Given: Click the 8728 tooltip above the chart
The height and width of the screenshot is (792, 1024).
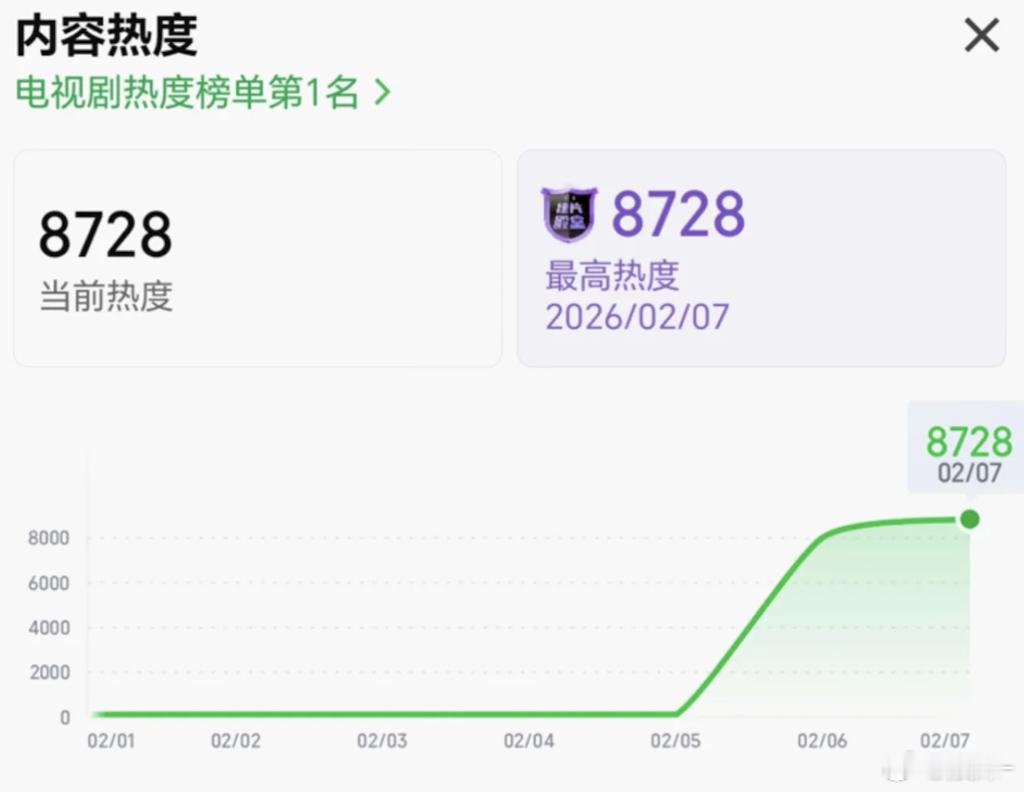Looking at the screenshot, I should [x=969, y=440].
